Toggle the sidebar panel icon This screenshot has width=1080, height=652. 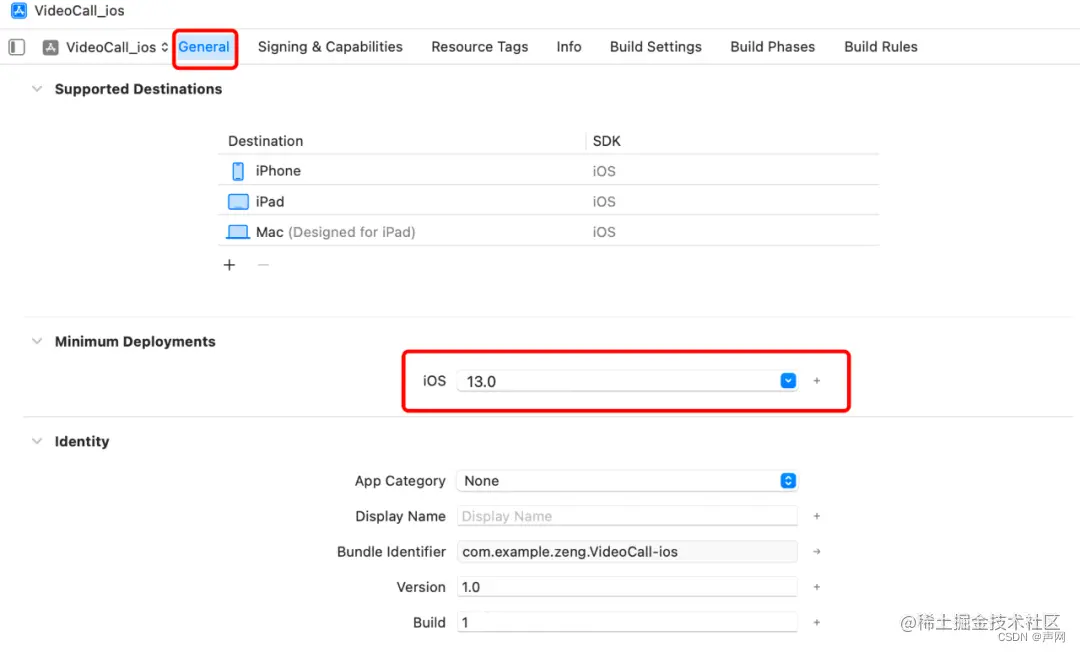coord(17,47)
